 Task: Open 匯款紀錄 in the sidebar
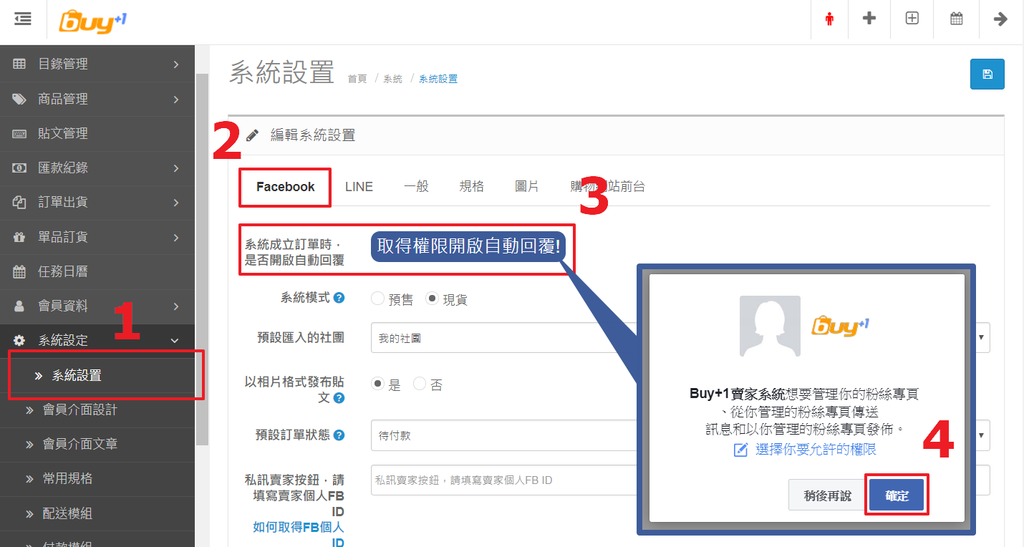tap(97, 168)
